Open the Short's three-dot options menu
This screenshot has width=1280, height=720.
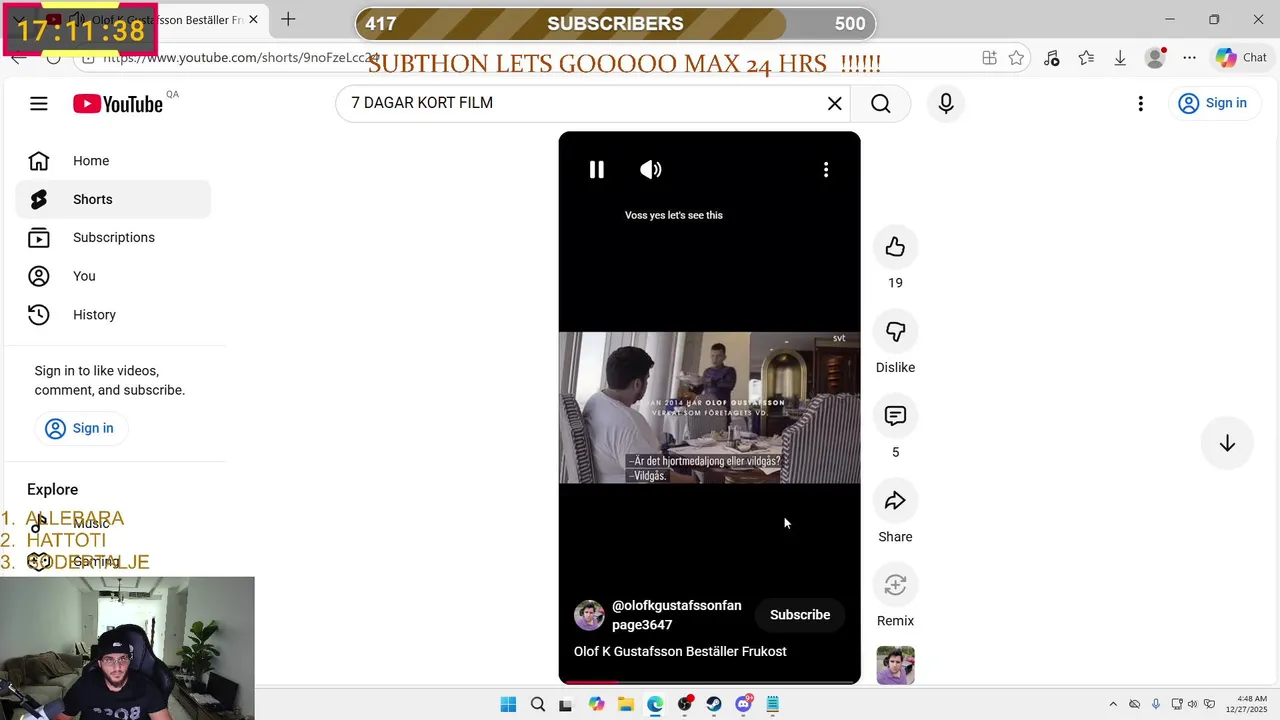pos(826,170)
